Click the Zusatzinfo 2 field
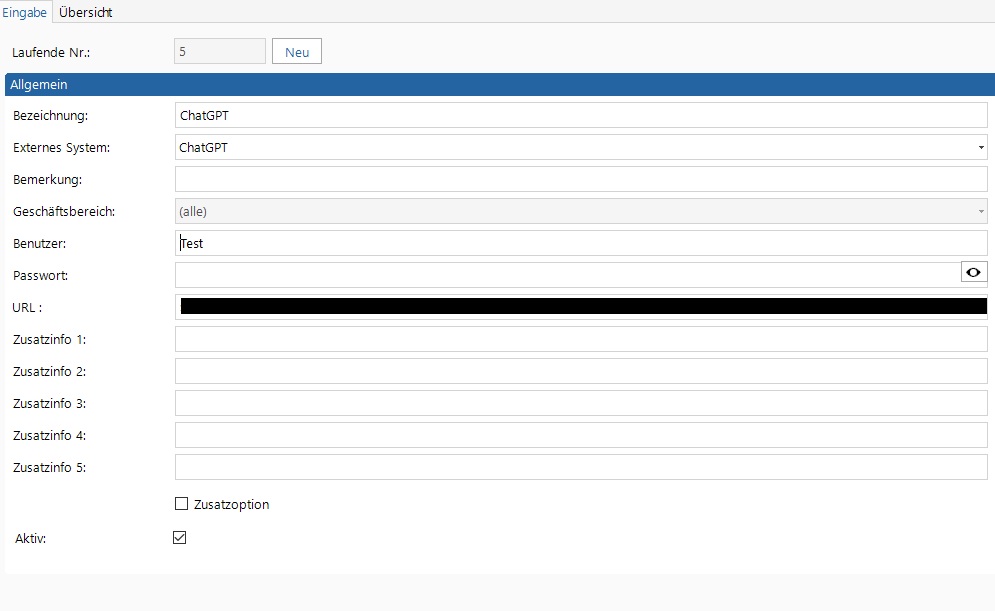The image size is (995, 611). coord(581,371)
